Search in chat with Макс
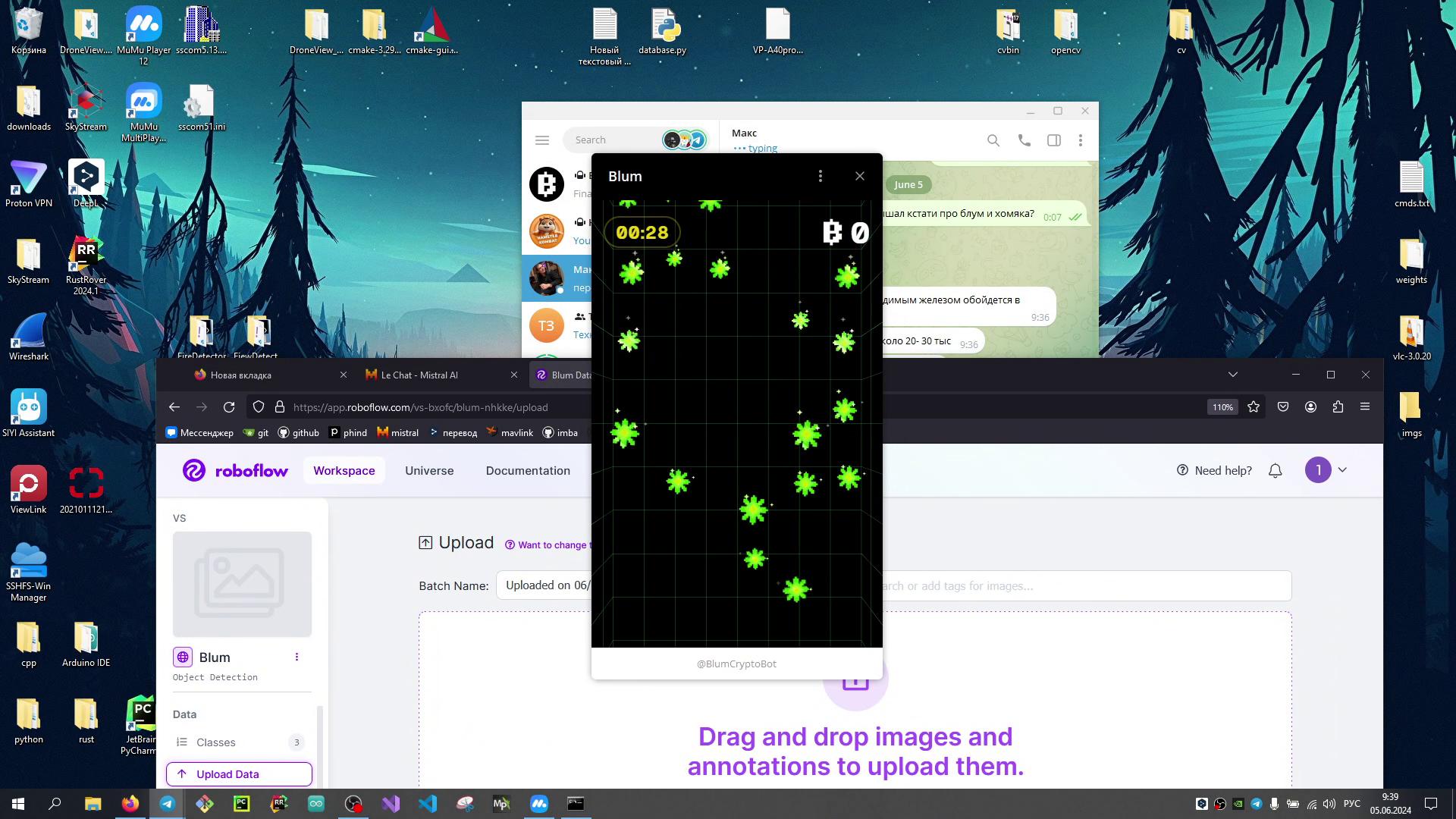The height and width of the screenshot is (819, 1456). point(993,140)
